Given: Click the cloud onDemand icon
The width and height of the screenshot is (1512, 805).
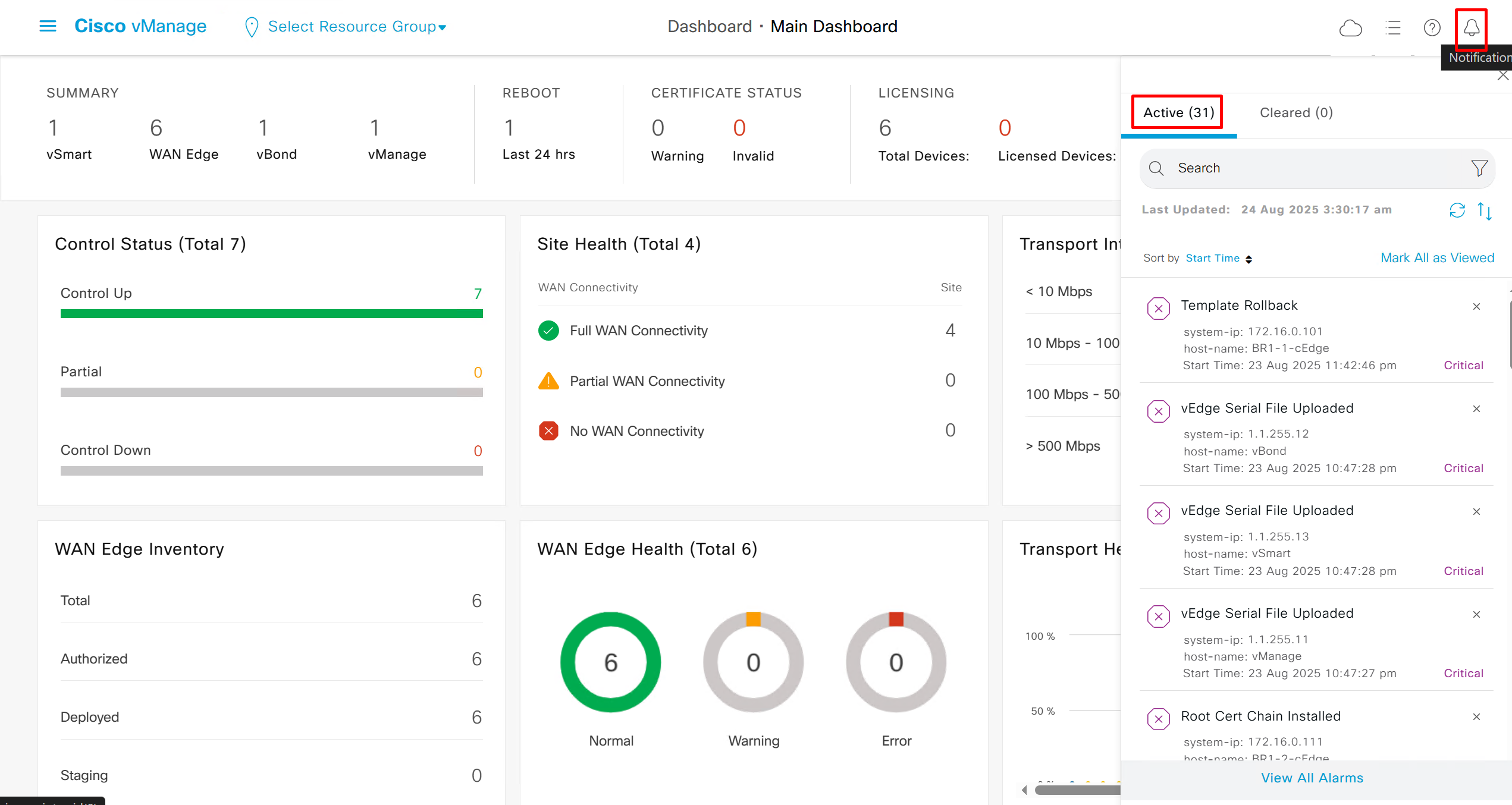Looking at the screenshot, I should point(1350,28).
